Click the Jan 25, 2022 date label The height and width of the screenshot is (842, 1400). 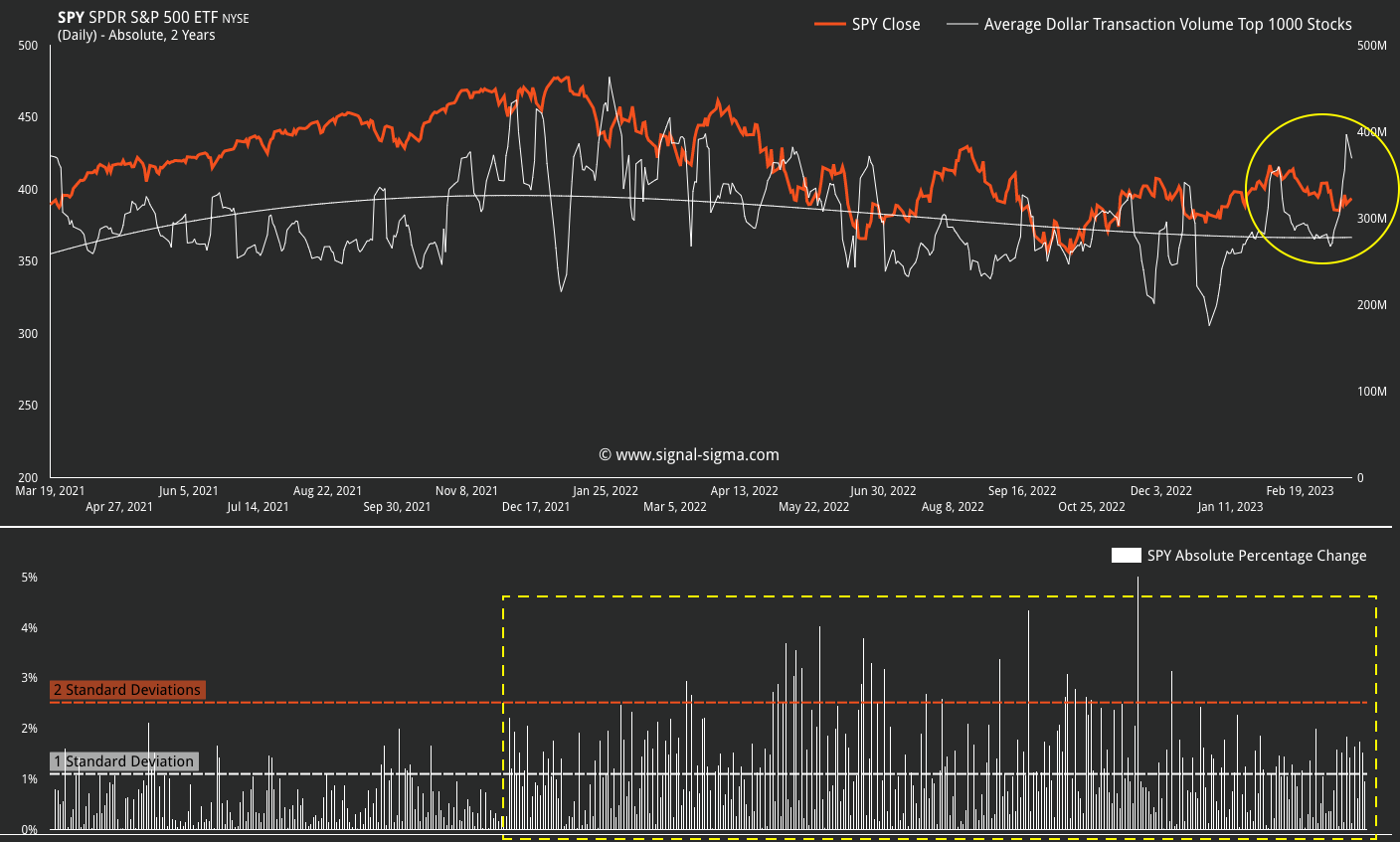coord(606,491)
